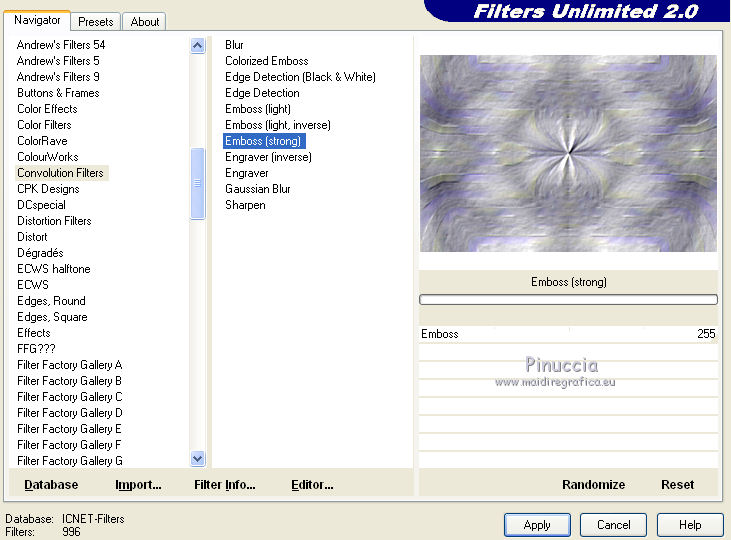The image size is (731, 540).
Task: Select Color Effects category
Action: tap(47, 109)
